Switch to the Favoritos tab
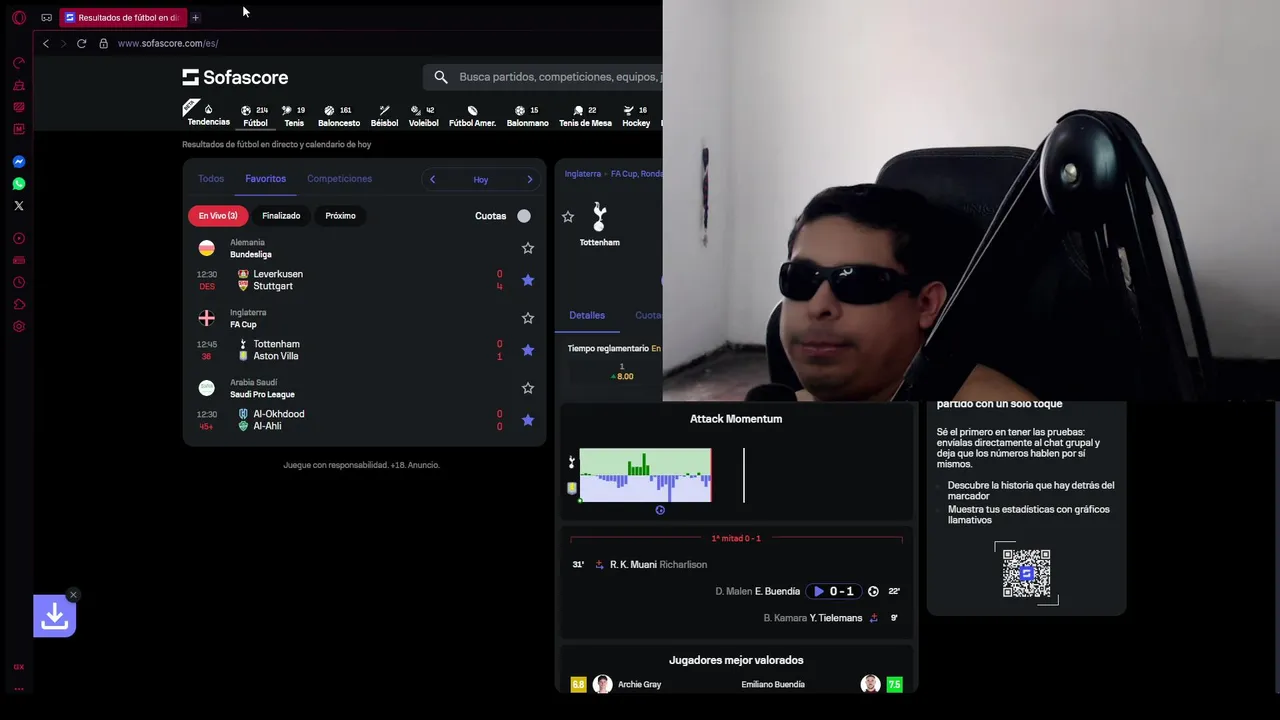This screenshot has height=720, width=1280. pos(265,179)
